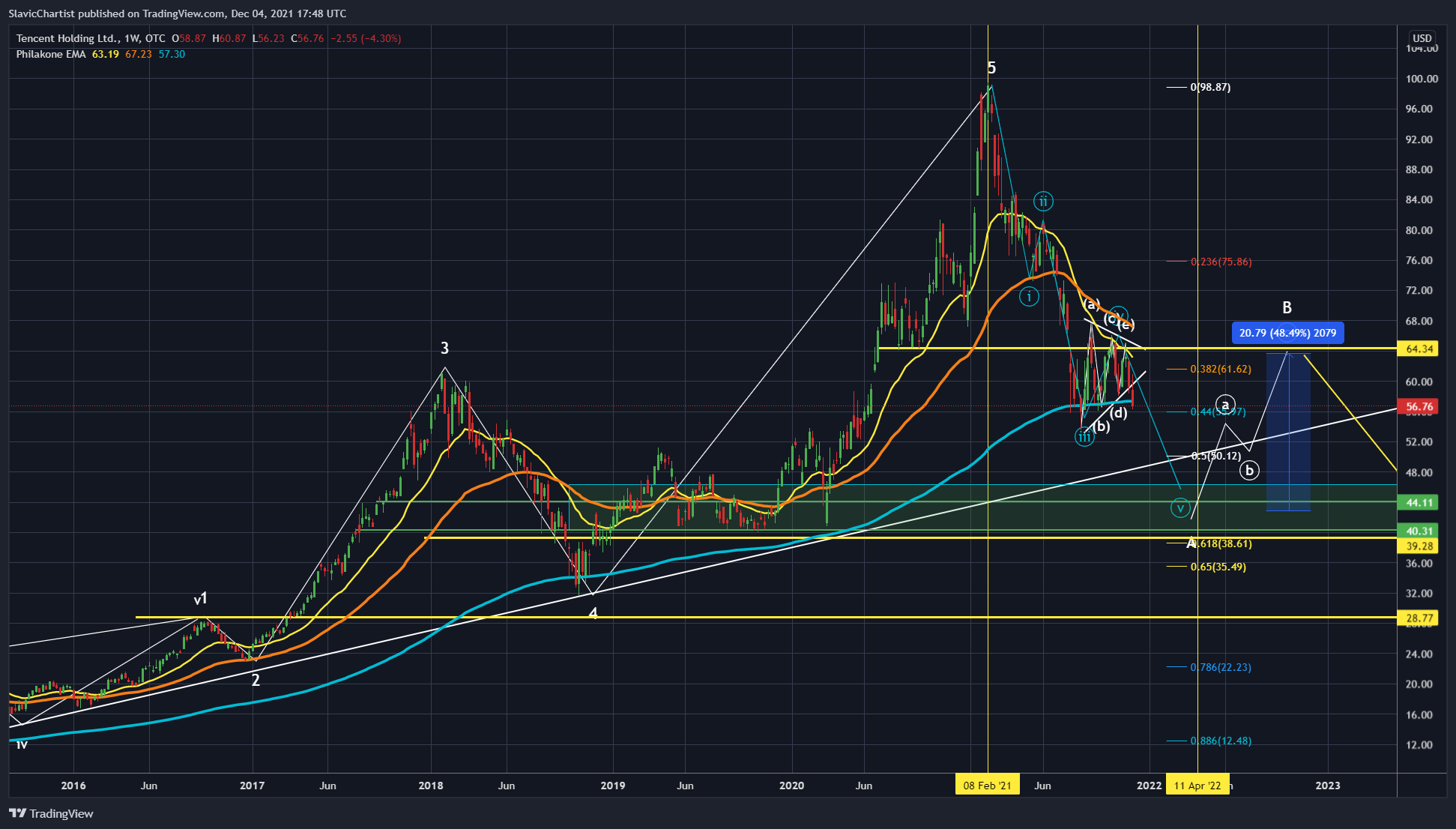Click the (a) triangle wave label
This screenshot has width=1456, height=829.
click(1091, 304)
